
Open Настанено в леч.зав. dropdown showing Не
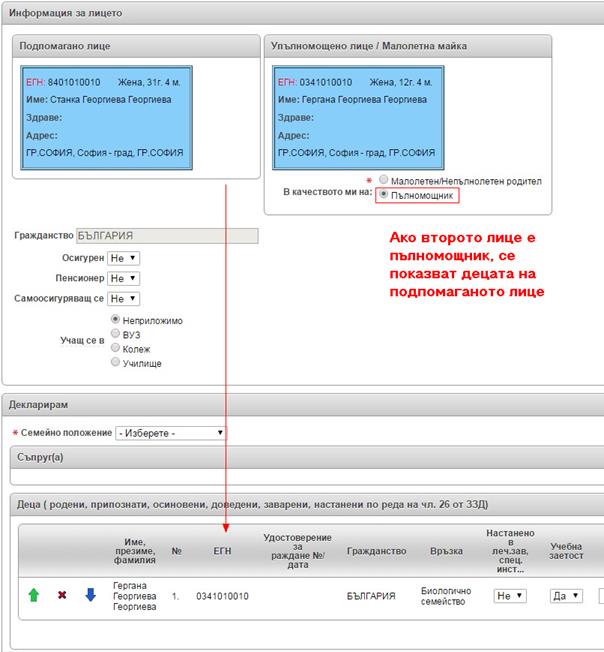[x=510, y=596]
